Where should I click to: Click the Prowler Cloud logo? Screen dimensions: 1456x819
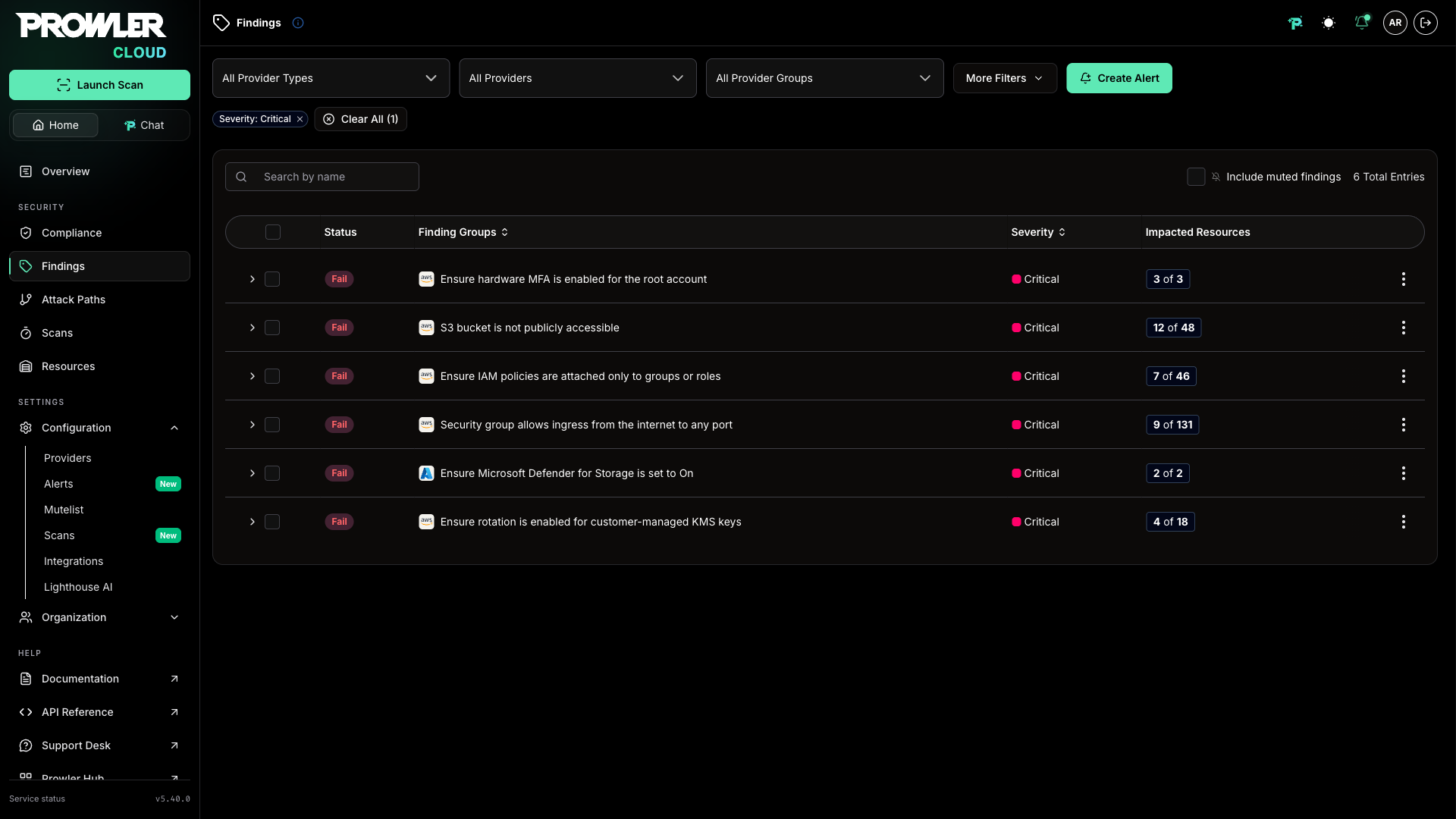92,36
